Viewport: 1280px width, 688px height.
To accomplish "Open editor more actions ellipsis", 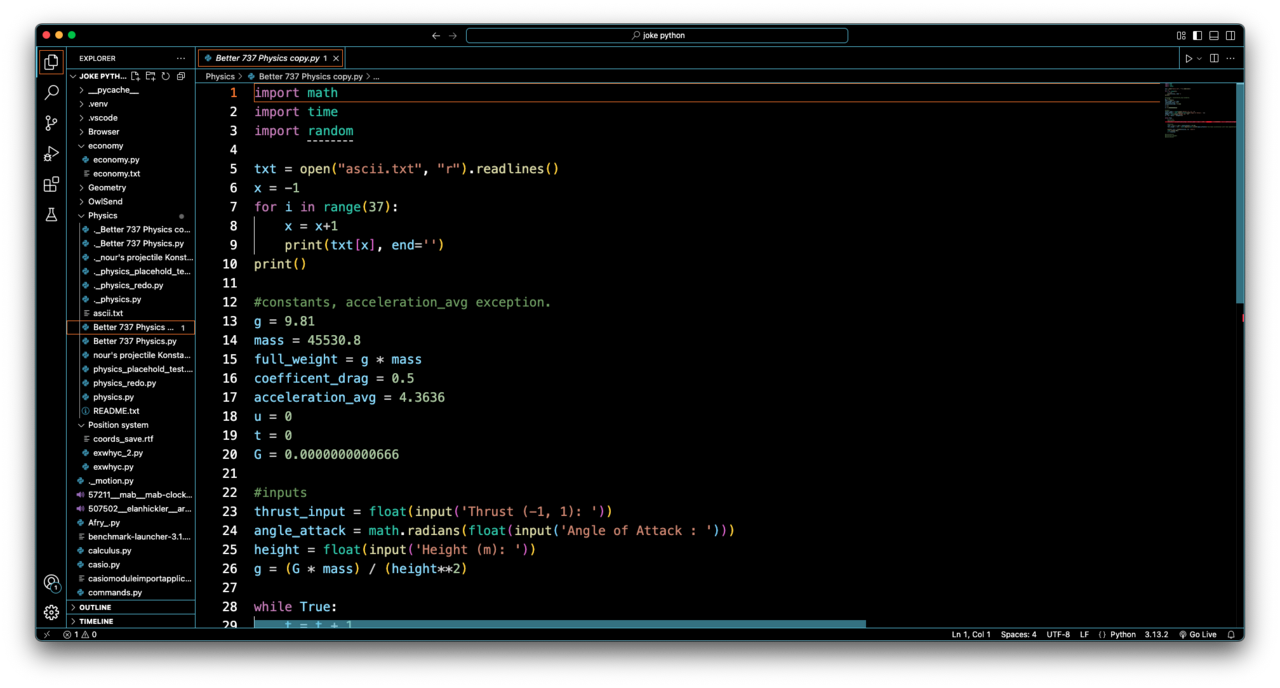I will point(1230,58).
